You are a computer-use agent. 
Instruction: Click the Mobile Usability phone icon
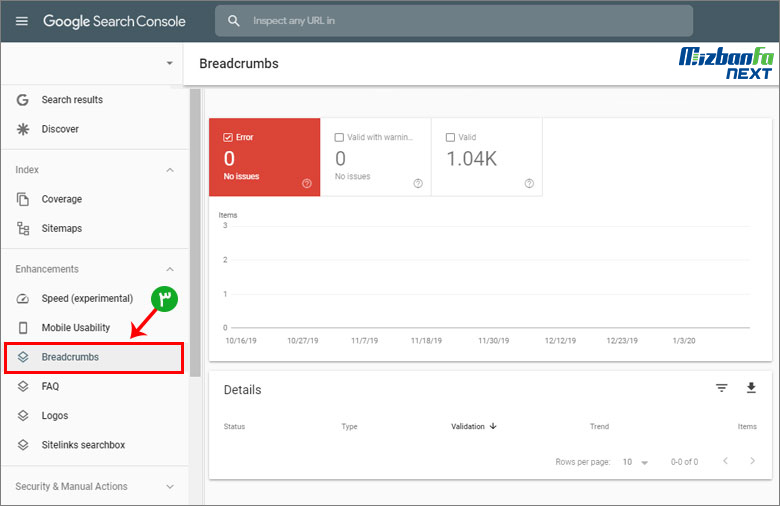23,328
